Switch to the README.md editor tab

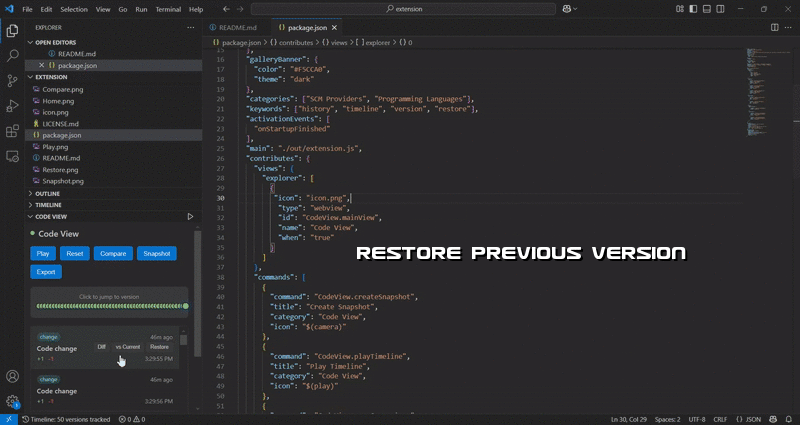[237, 28]
